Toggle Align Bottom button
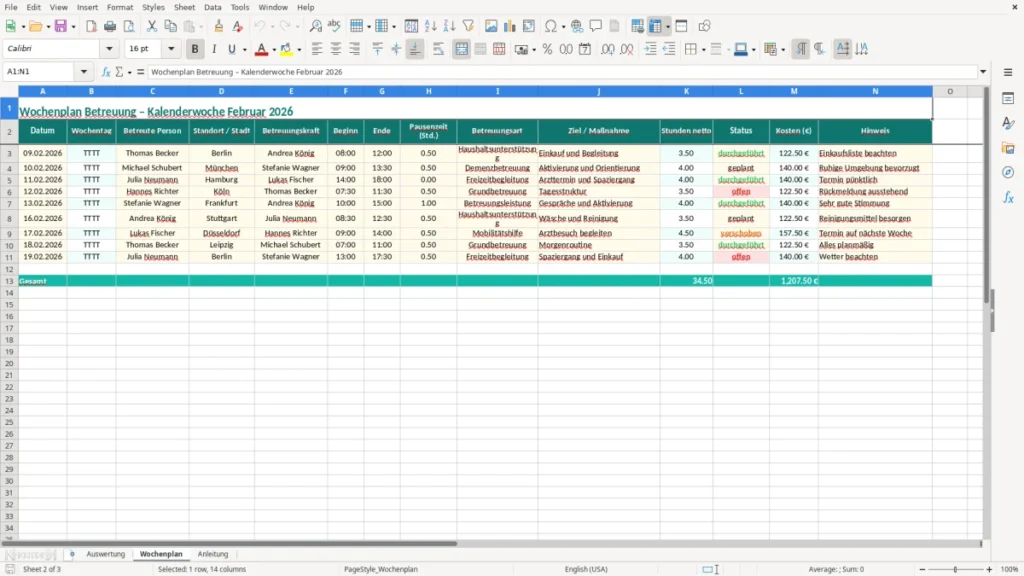 415,49
